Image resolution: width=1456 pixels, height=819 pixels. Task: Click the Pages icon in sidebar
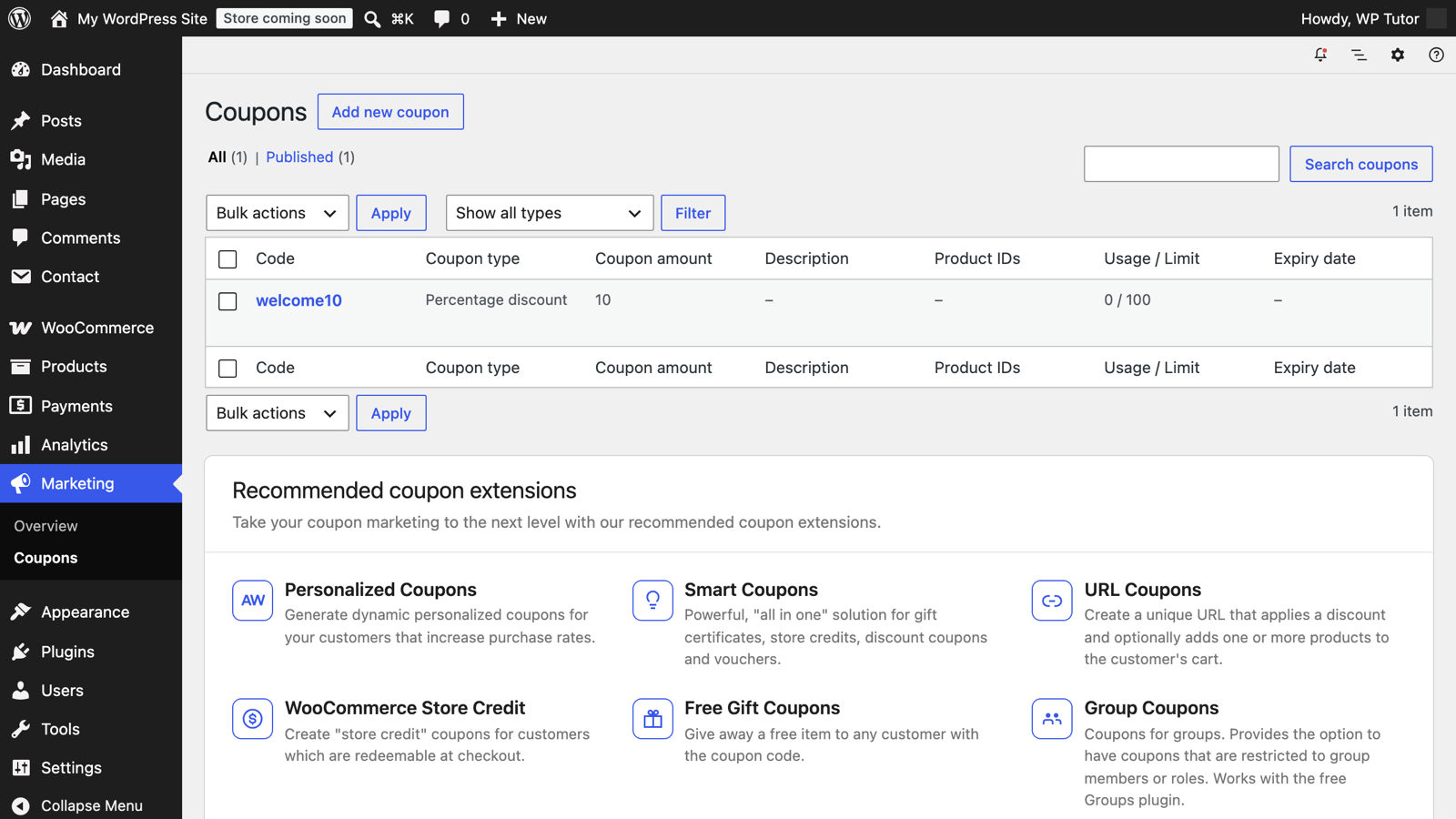[21, 198]
